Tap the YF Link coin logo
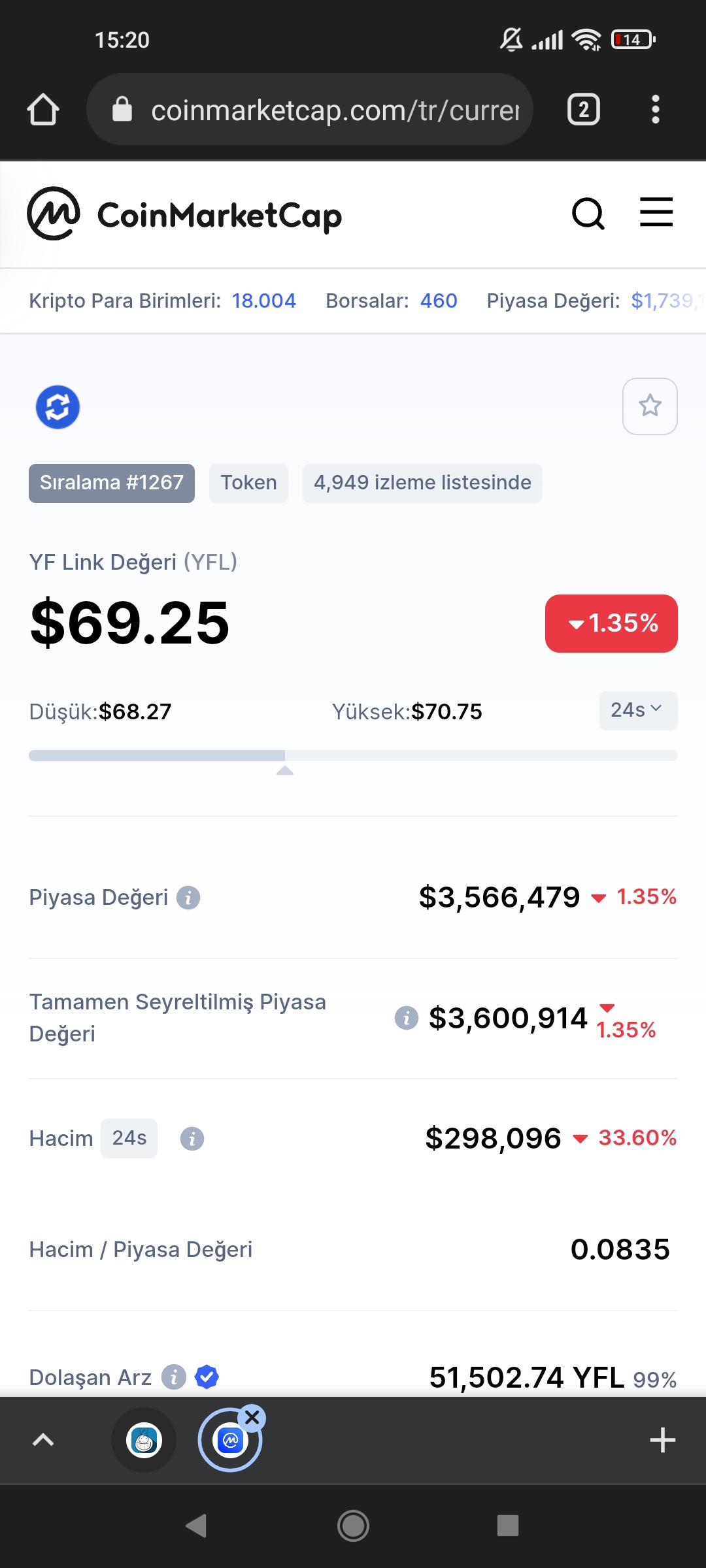The image size is (706, 1568). click(x=58, y=407)
